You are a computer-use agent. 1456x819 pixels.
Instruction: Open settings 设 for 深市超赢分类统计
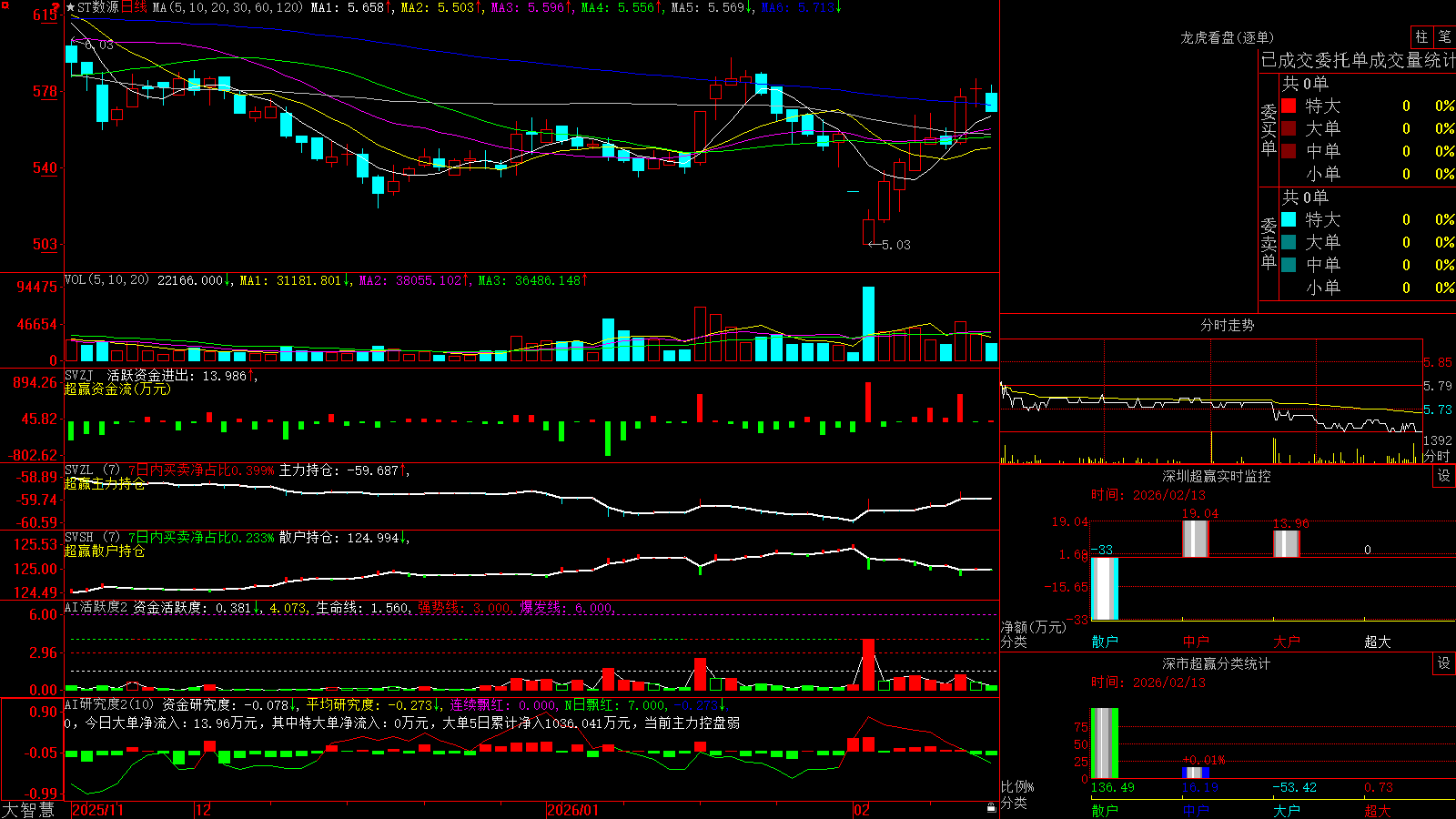coord(1444,663)
